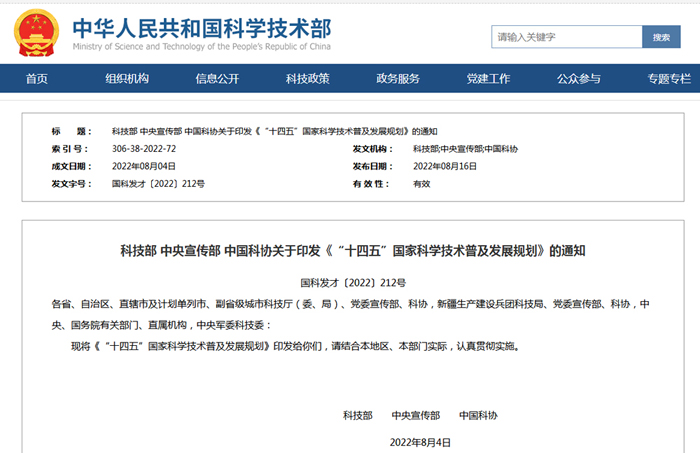The width and height of the screenshot is (700, 453).
Task: Open the 专题专栏 navigation item
Action: pos(669,79)
